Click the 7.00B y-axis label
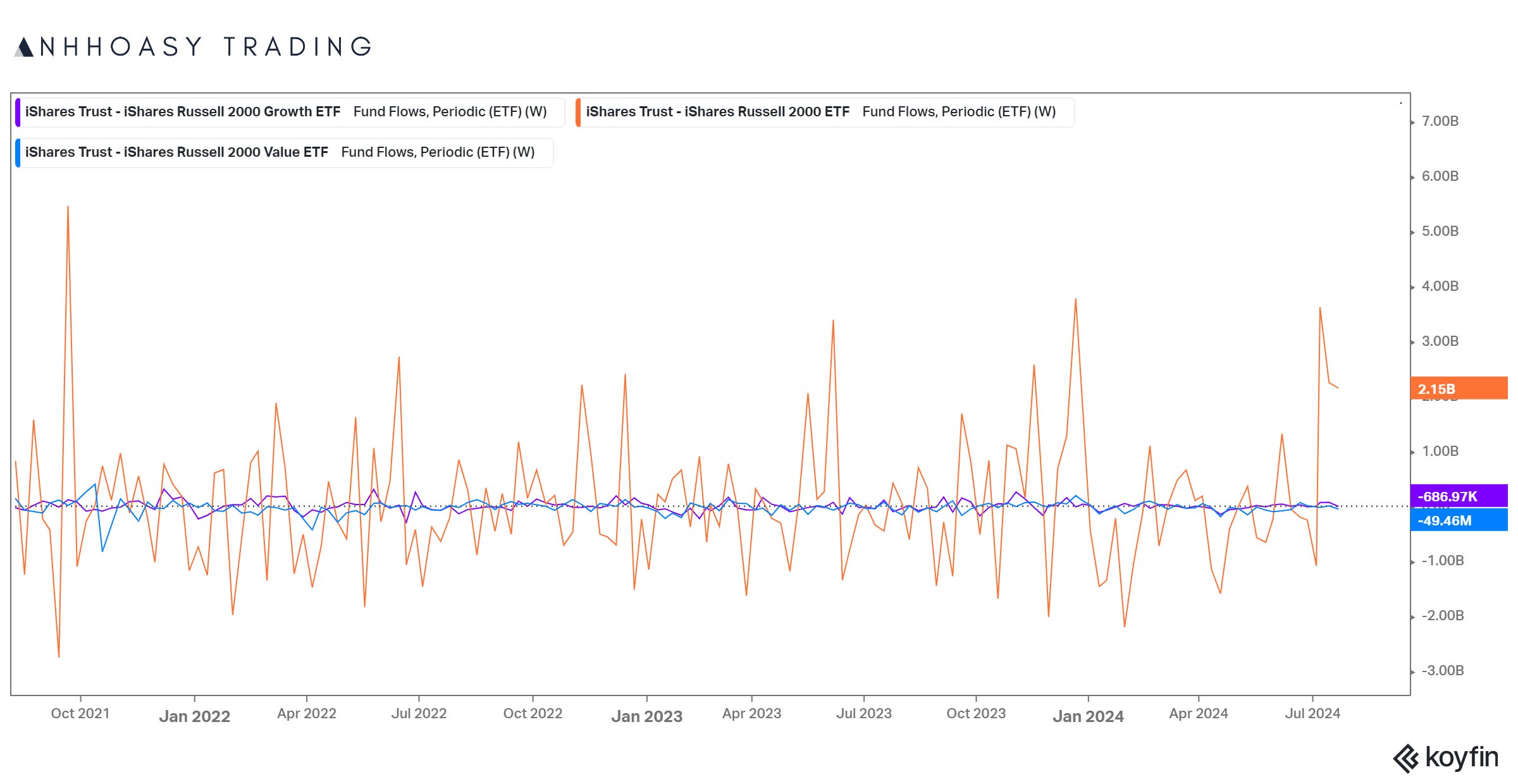Image resolution: width=1518 pixels, height=784 pixels. click(1440, 121)
